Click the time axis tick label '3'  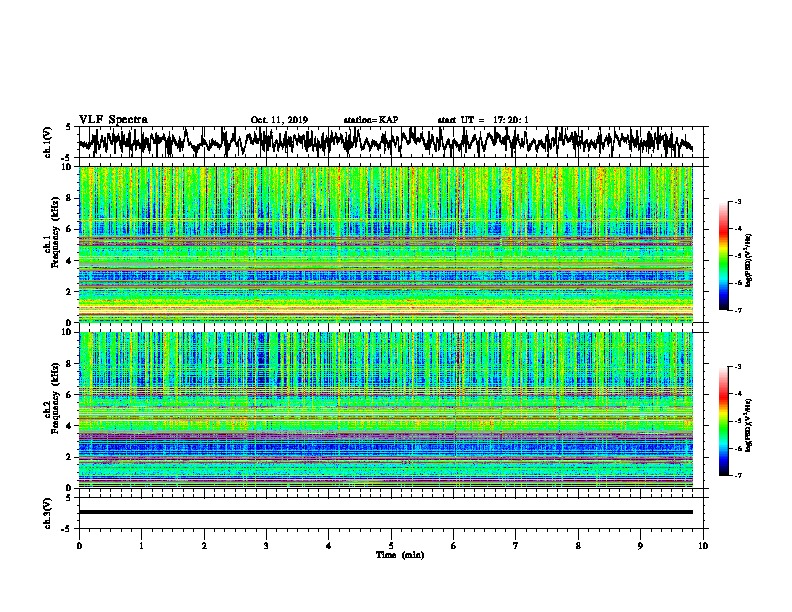[266, 546]
